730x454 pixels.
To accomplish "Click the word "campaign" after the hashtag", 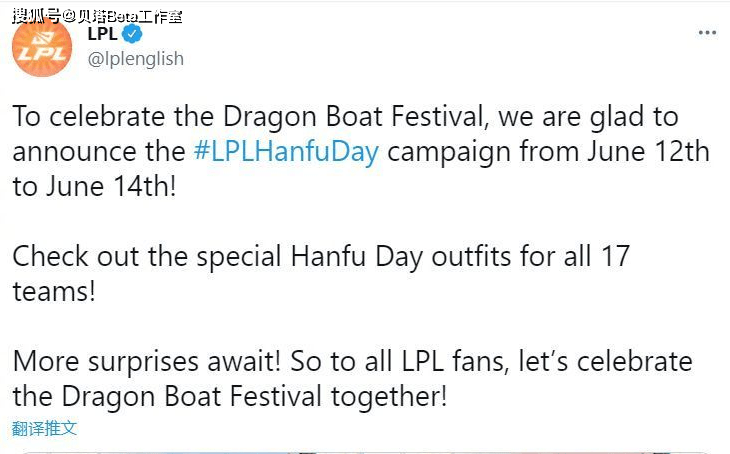I will point(450,153).
